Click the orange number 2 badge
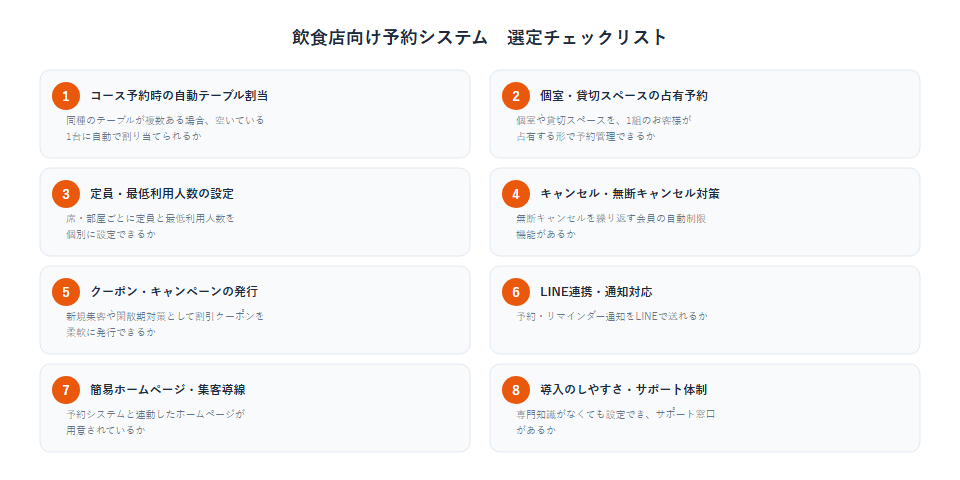This screenshot has width=960, height=480. [x=516, y=96]
